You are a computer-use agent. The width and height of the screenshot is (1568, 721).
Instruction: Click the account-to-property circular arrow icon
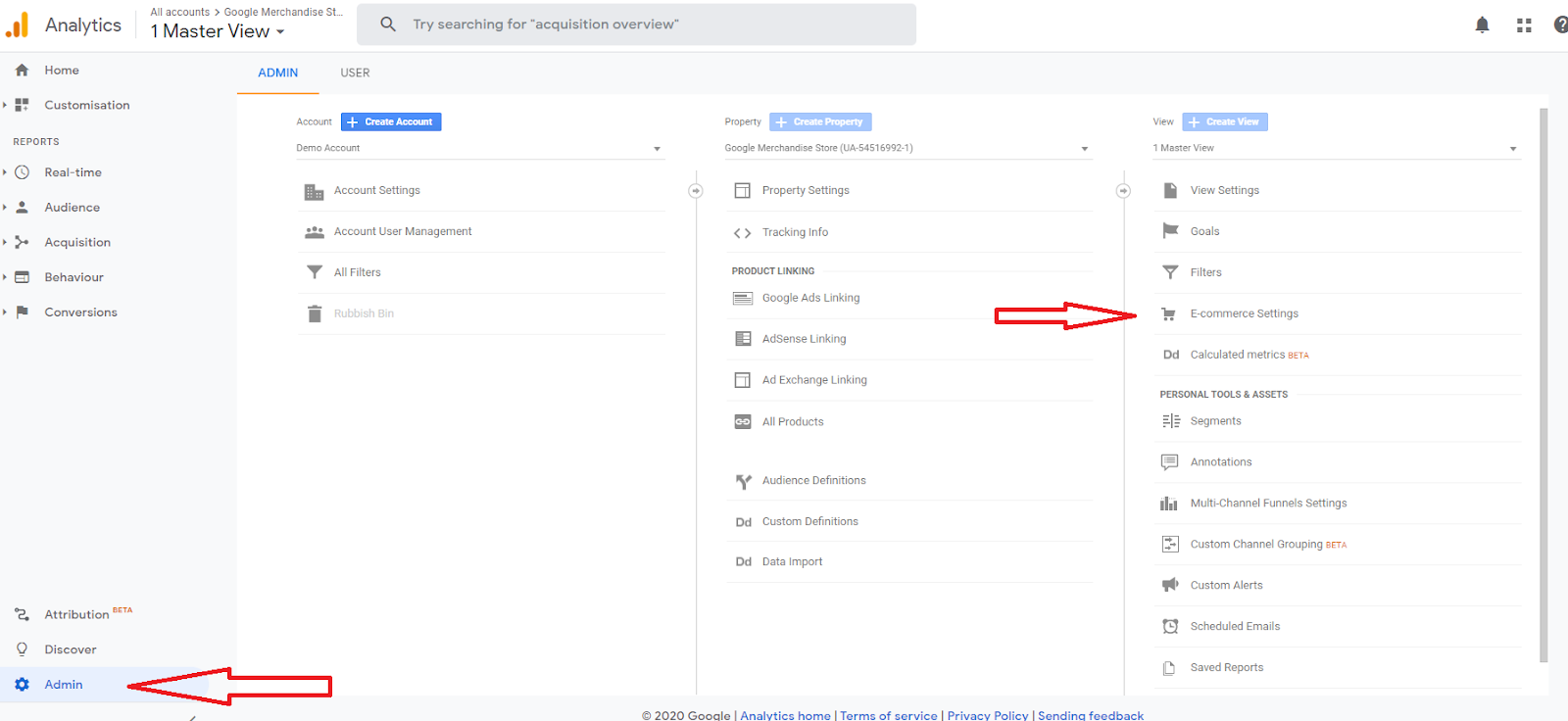(696, 191)
